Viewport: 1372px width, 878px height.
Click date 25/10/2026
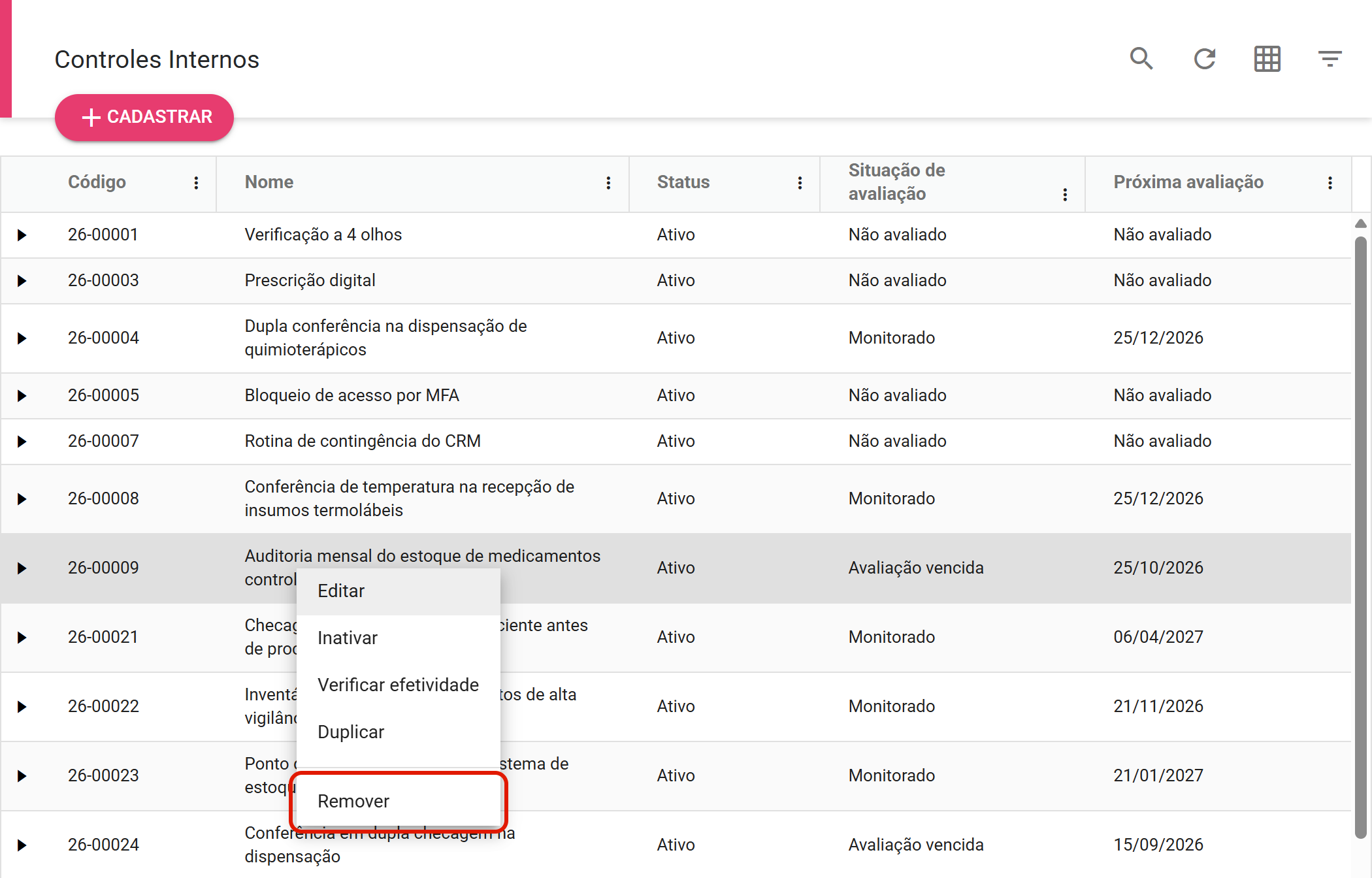click(x=1158, y=568)
